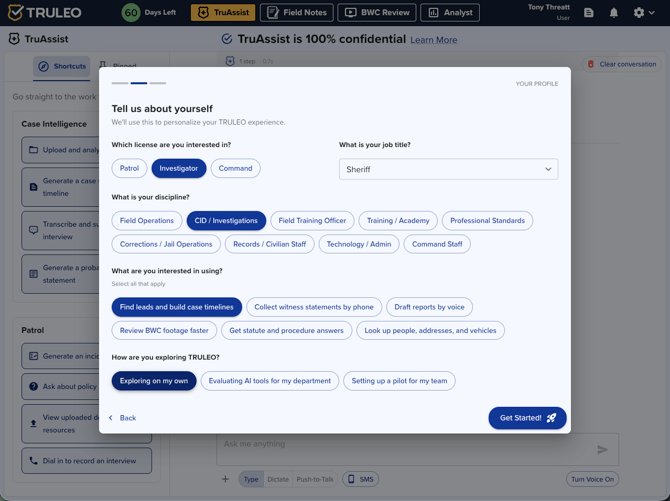Click Tony Threatt user profile

click(x=549, y=12)
